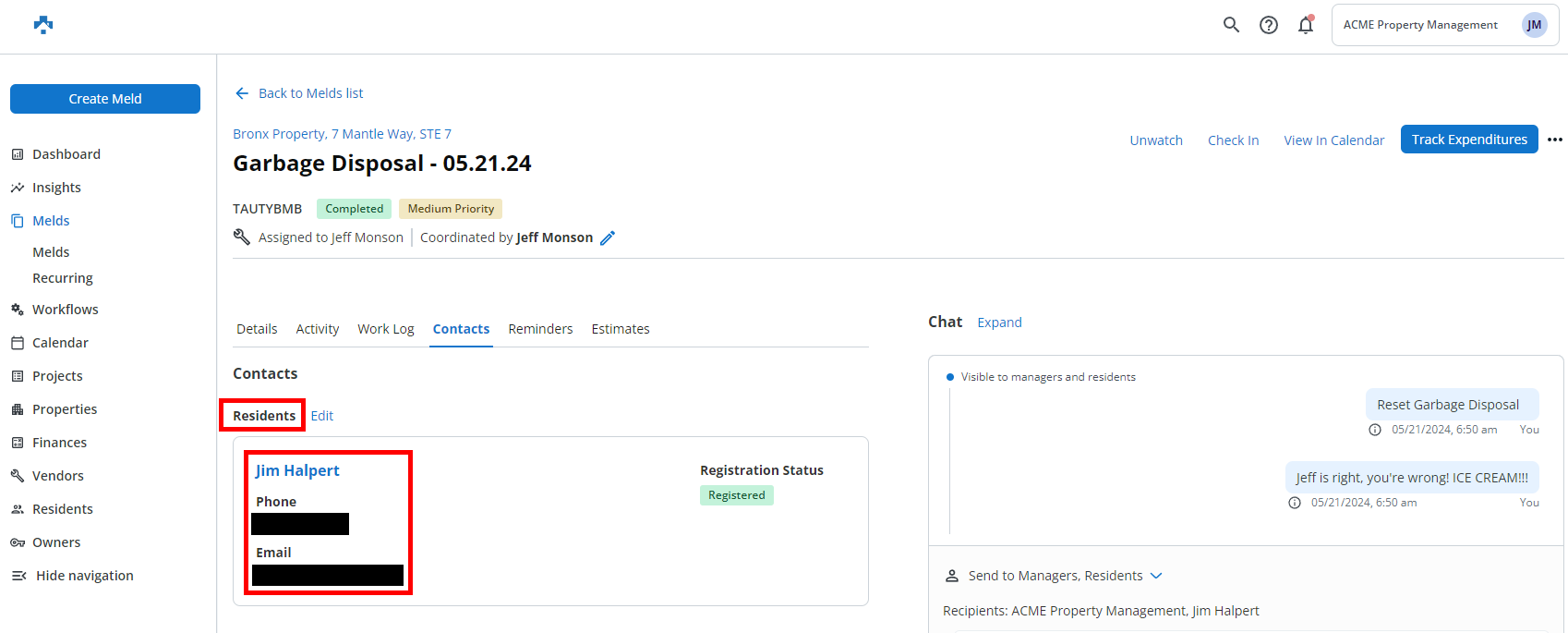
Task: Click the JM user avatar
Action: (1534, 25)
